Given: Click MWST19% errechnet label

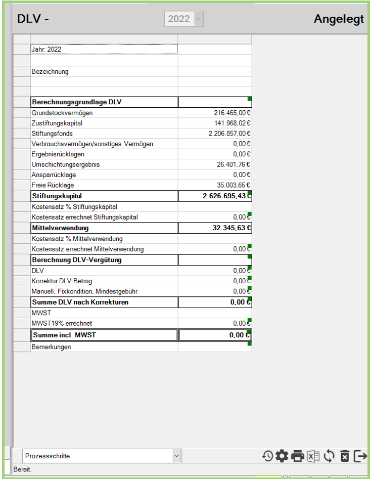Looking at the screenshot, I should [62, 323].
